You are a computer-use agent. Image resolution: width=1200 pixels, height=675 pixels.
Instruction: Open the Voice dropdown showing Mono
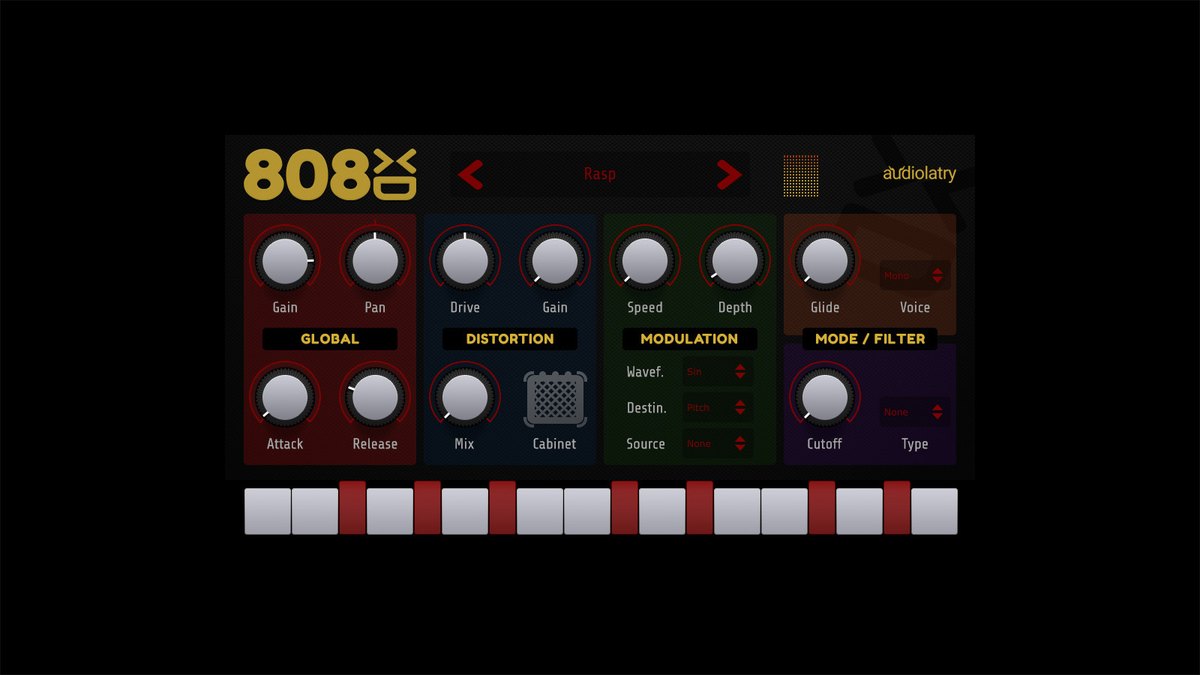(915, 275)
